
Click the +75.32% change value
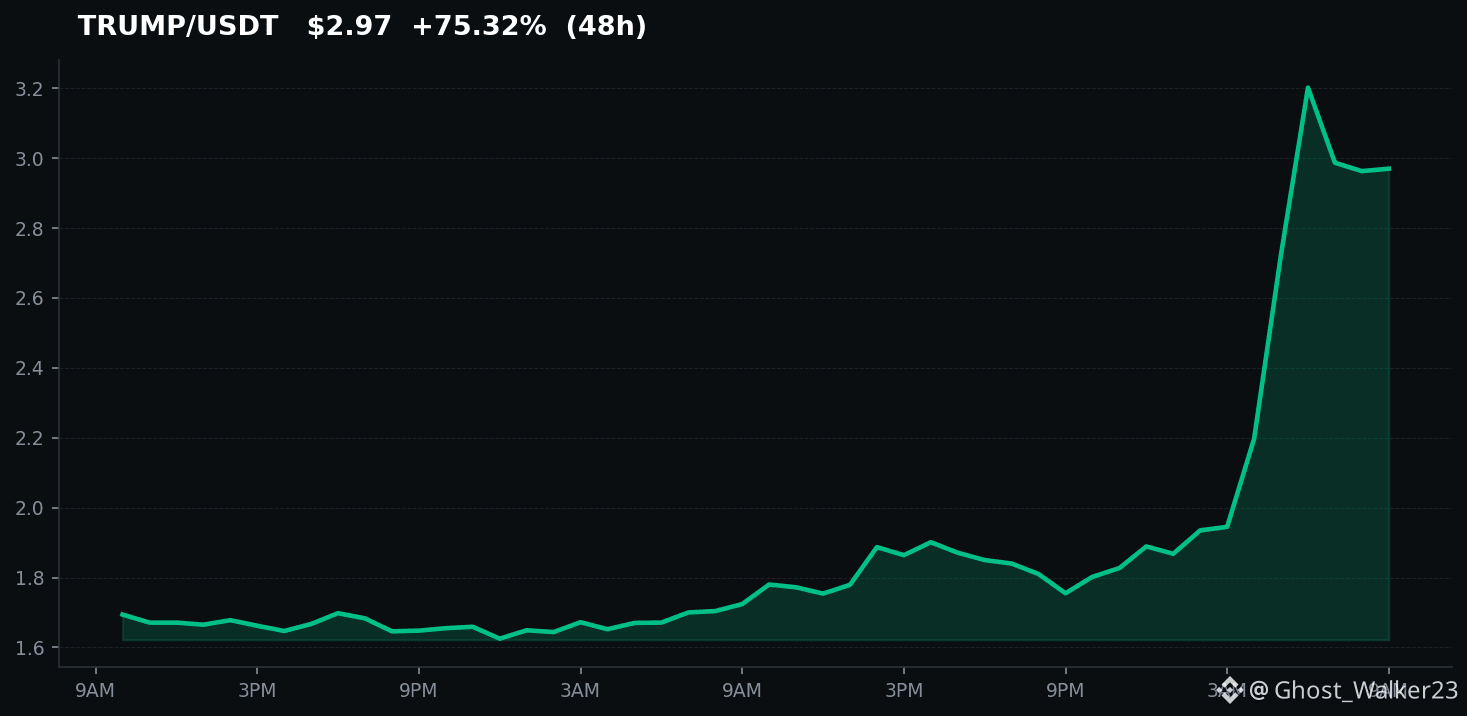point(479,27)
